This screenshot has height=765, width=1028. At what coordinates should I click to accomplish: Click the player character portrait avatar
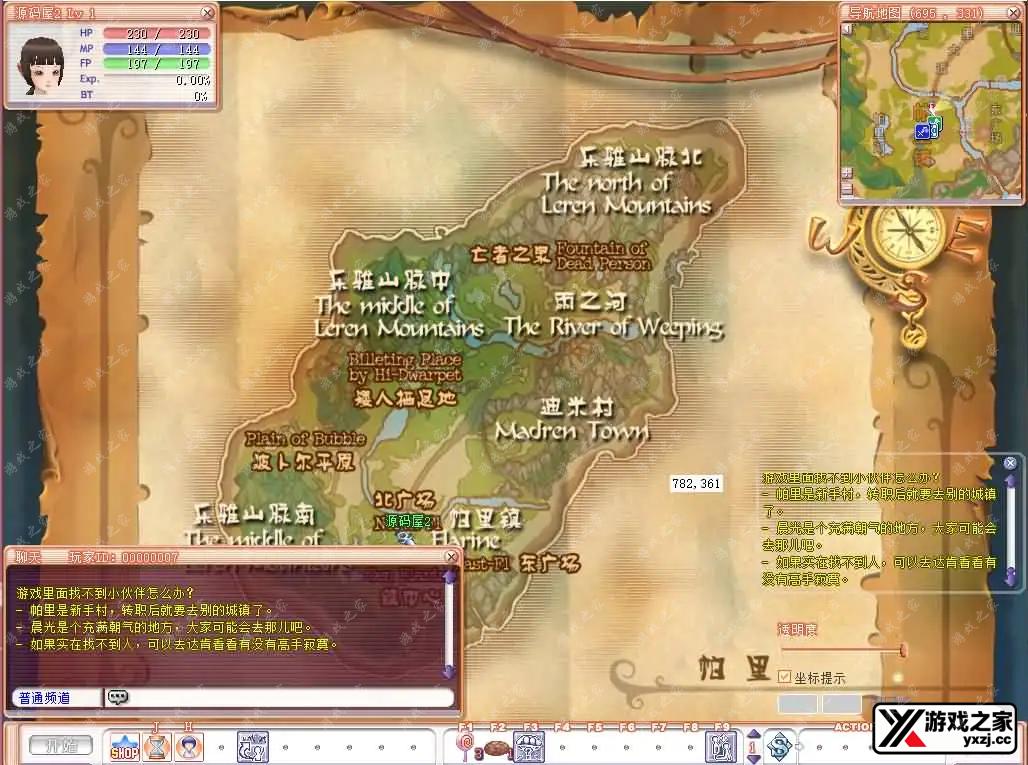(42, 66)
